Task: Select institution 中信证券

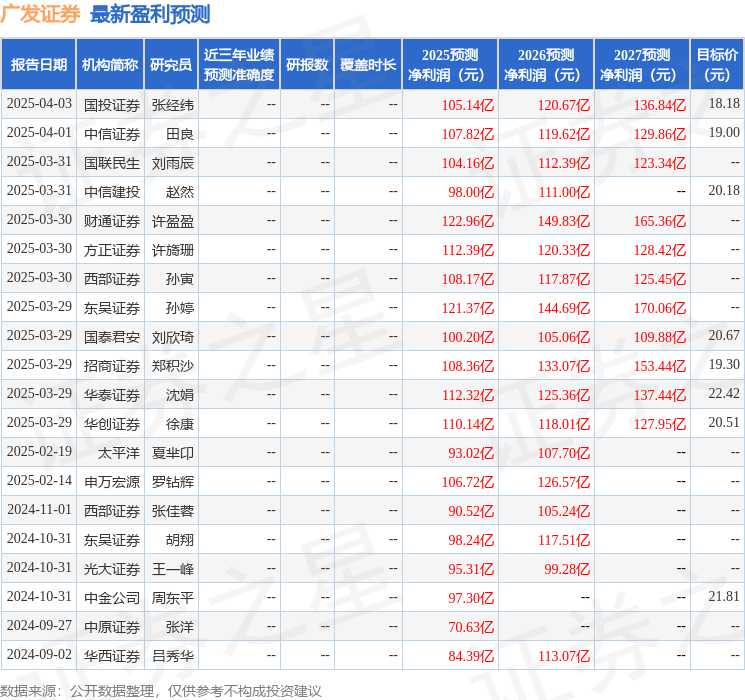Action: [112, 134]
